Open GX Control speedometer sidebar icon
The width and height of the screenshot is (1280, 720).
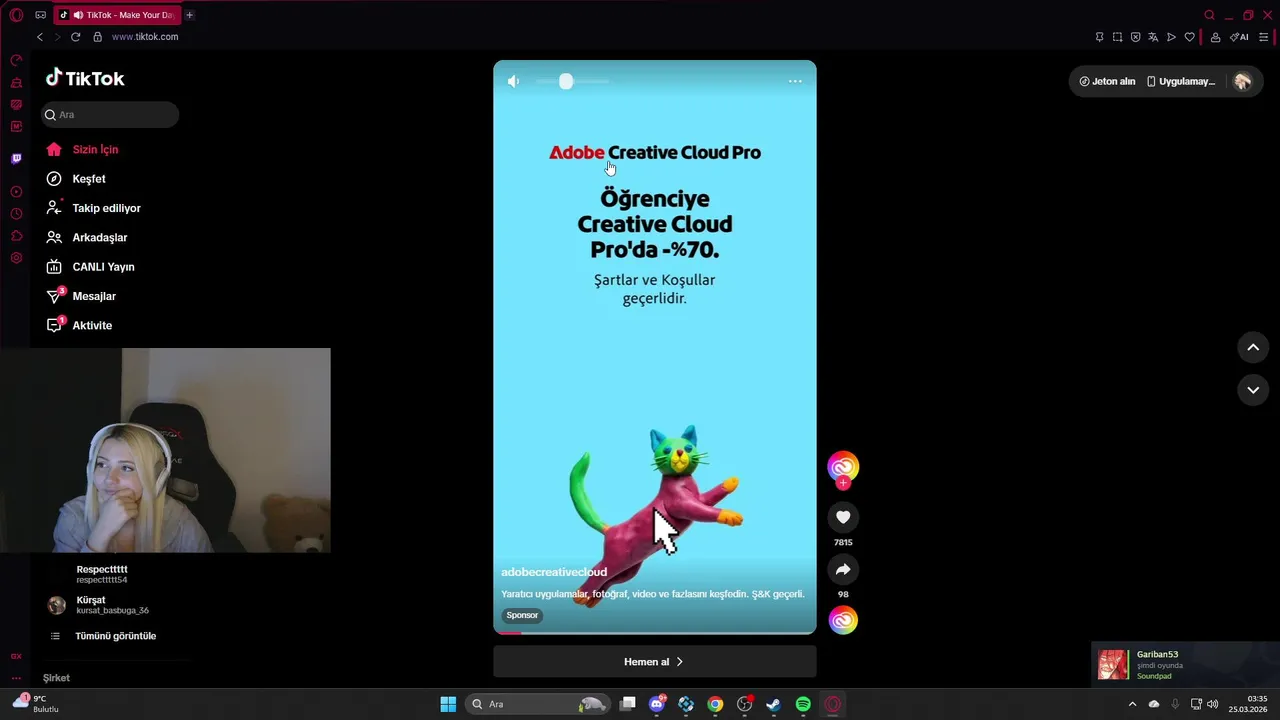tap(16, 61)
